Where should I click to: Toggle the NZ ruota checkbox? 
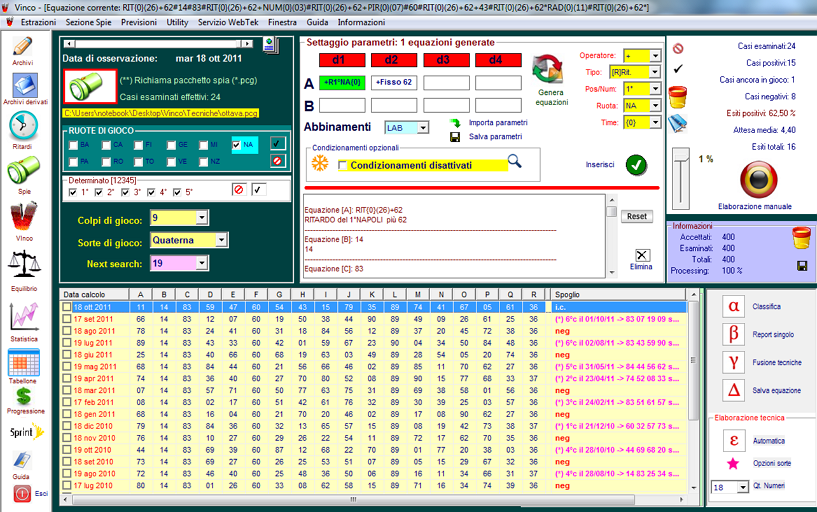click(x=204, y=162)
